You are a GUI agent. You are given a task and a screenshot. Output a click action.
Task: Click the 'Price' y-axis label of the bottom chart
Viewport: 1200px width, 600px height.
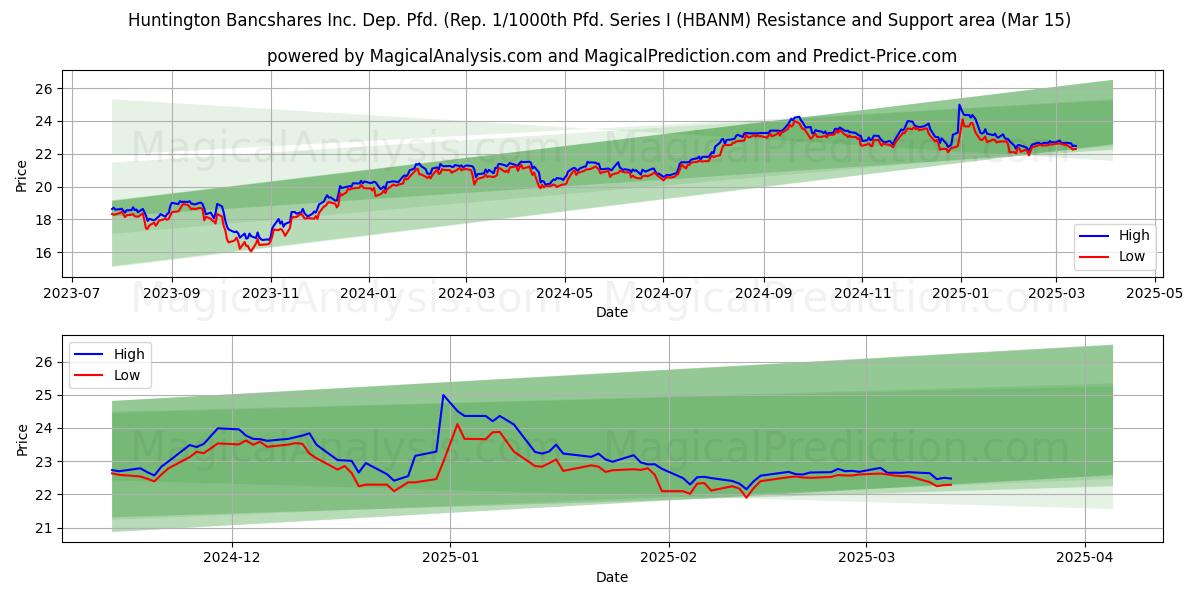22,439
